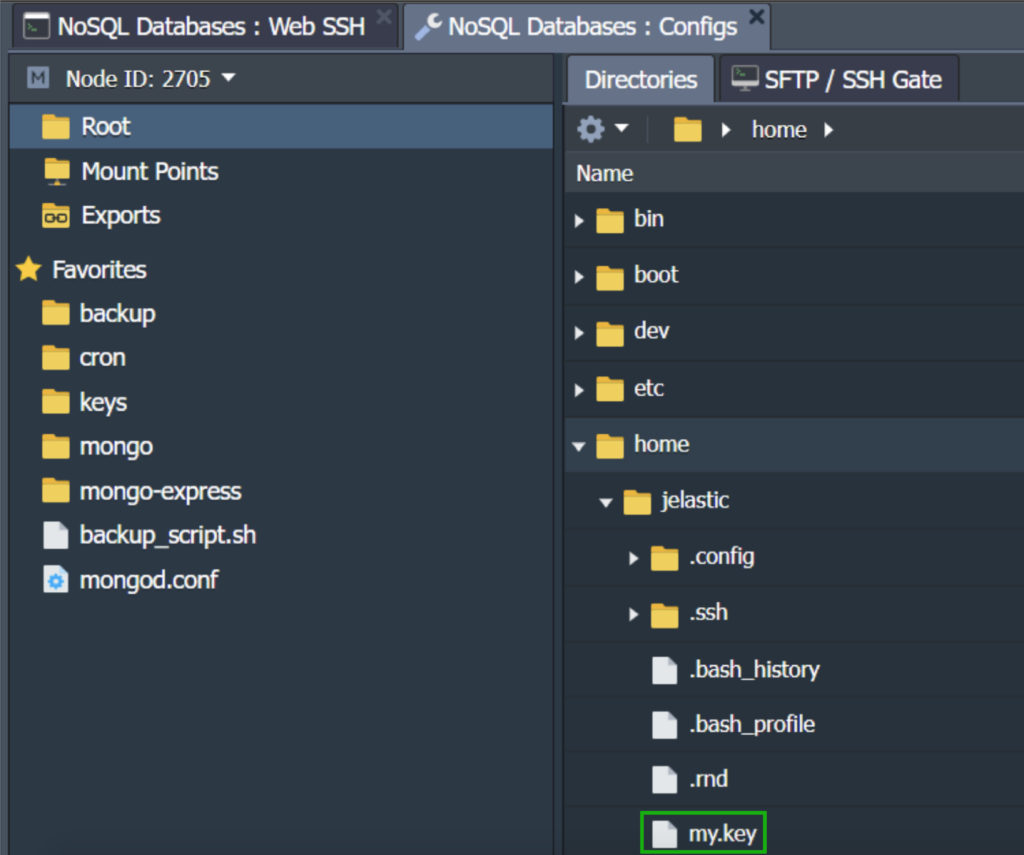Open the .rnd file
This screenshot has width=1024, height=855.
709,779
